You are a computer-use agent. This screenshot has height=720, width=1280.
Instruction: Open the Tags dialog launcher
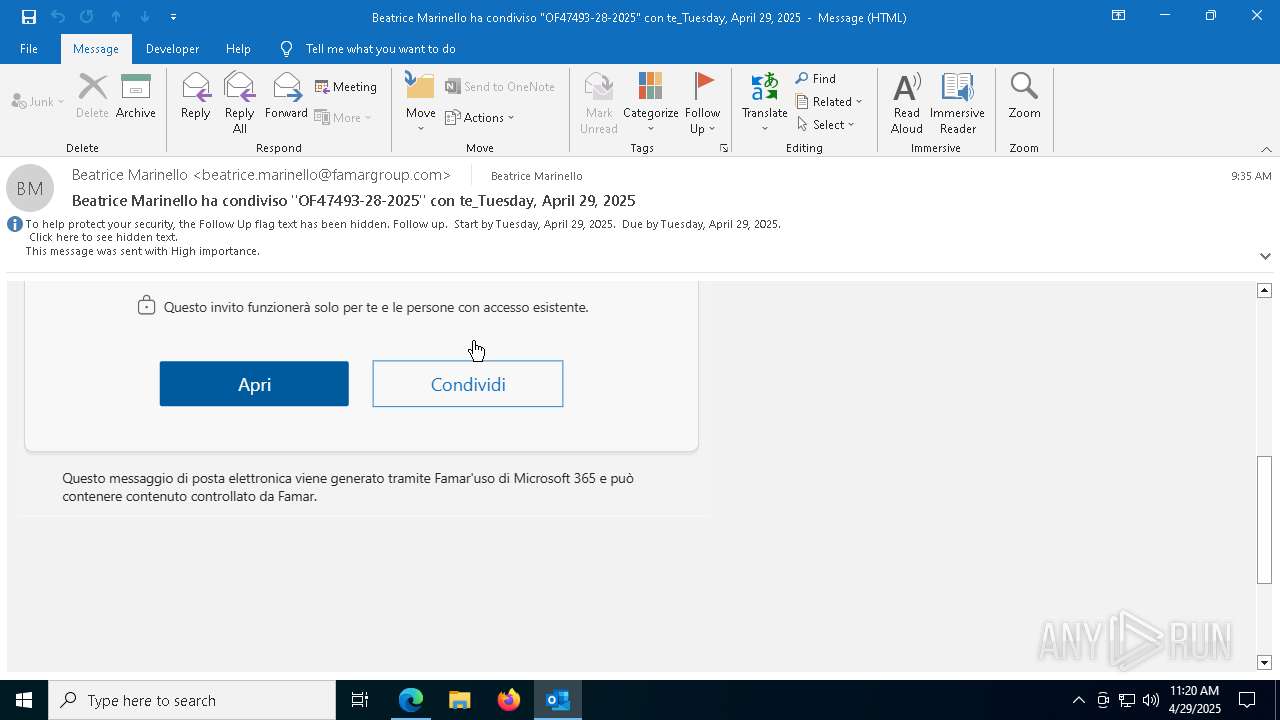(723, 148)
